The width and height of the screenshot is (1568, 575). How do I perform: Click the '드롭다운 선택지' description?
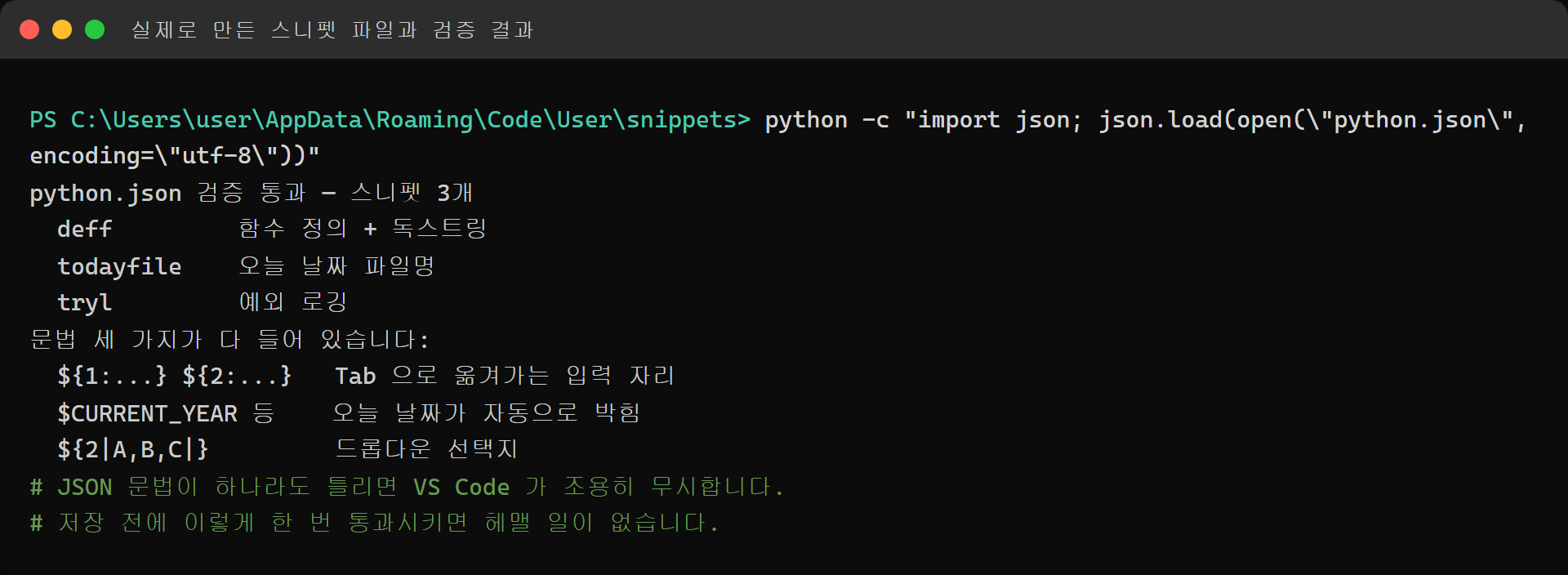click(426, 449)
